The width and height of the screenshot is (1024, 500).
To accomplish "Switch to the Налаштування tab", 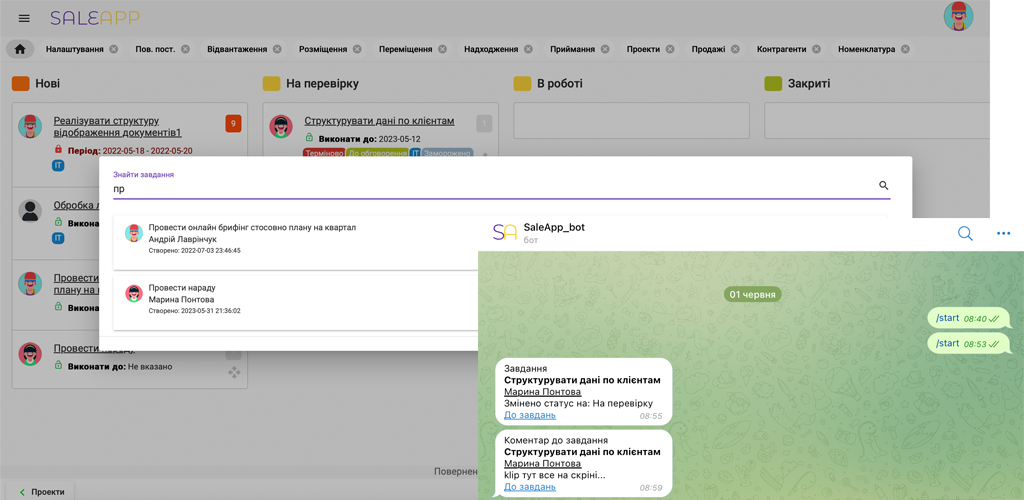I will (x=74, y=49).
